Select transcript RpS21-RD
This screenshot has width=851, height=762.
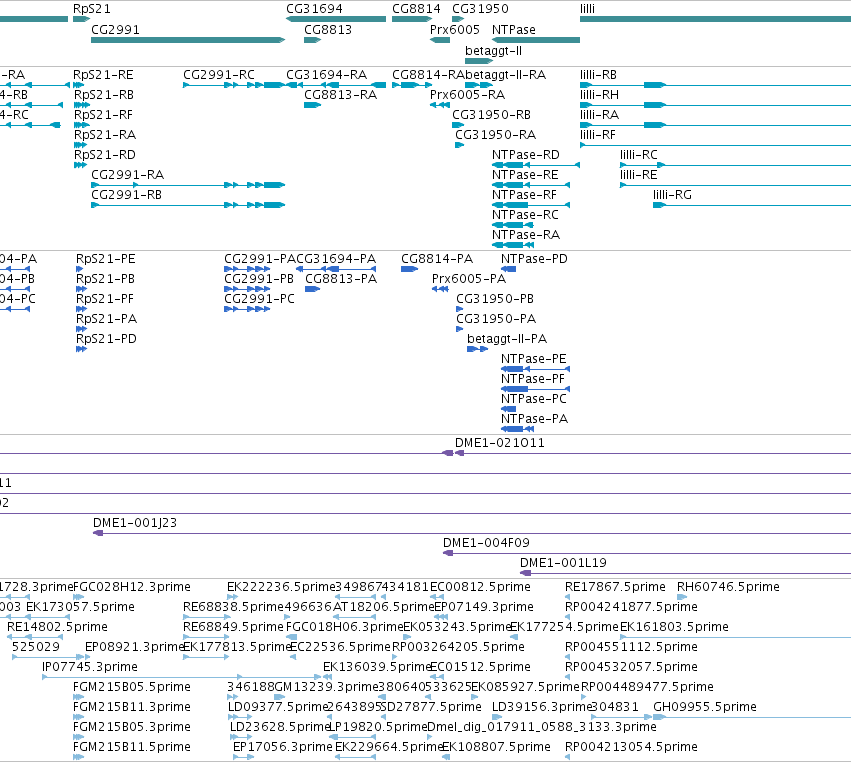[x=105, y=155]
